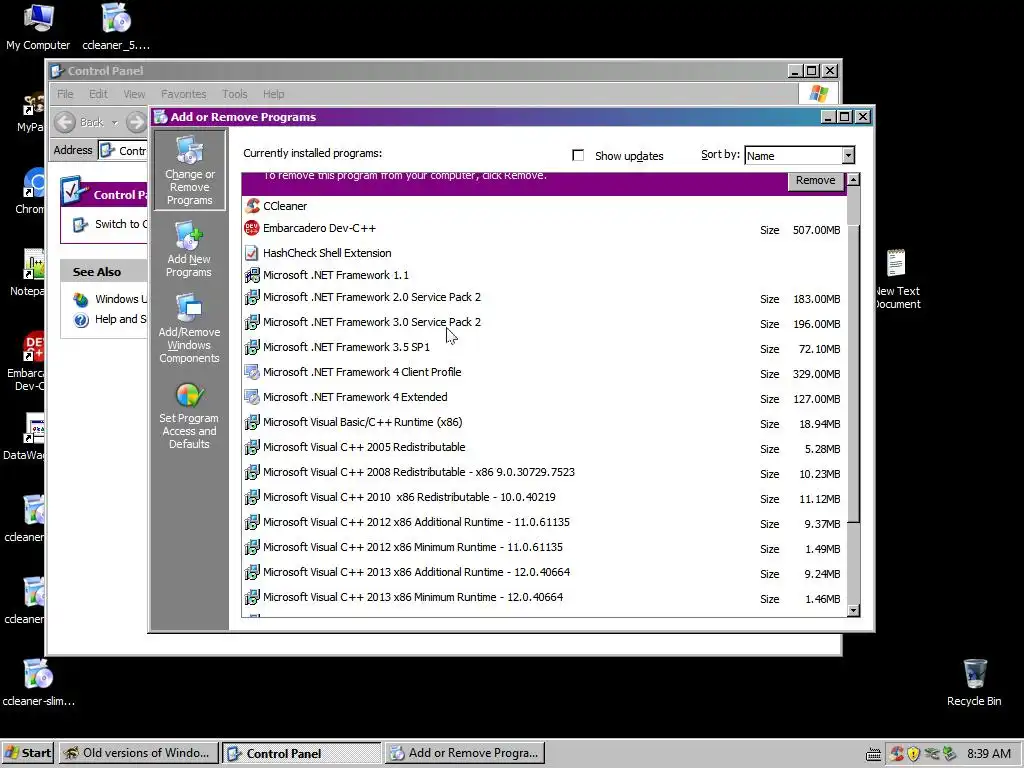The width and height of the screenshot is (1024, 768).
Task: Click the CCleaner icon in system tray
Action: pos(897,754)
